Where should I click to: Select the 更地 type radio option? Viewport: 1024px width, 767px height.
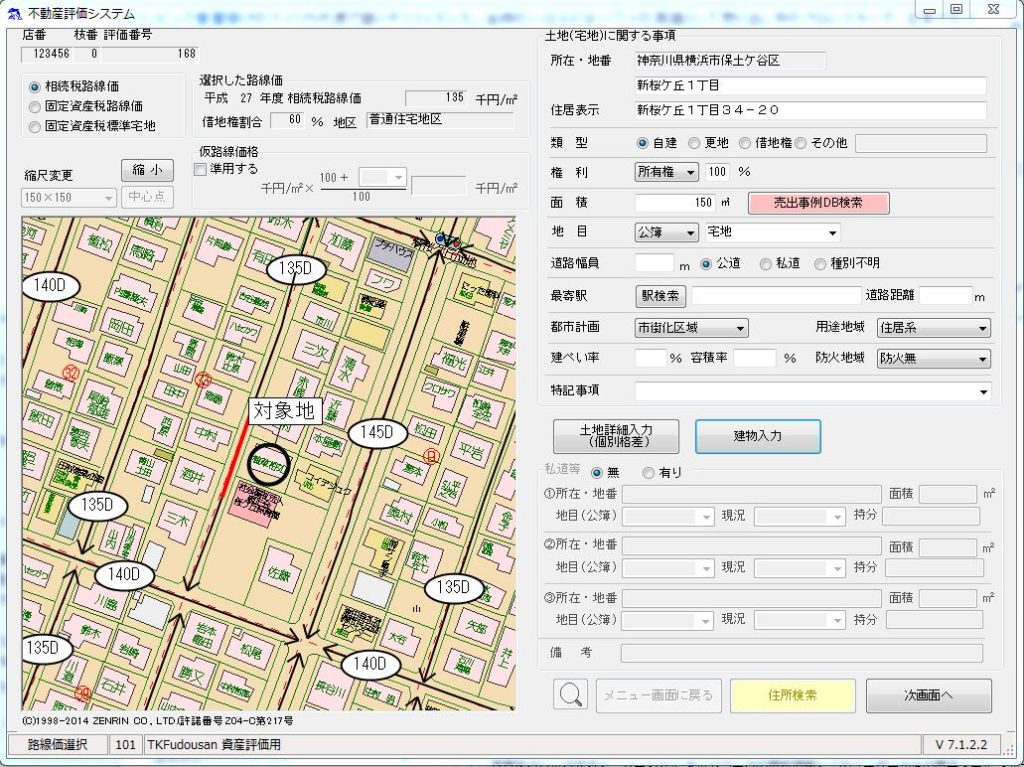click(694, 143)
